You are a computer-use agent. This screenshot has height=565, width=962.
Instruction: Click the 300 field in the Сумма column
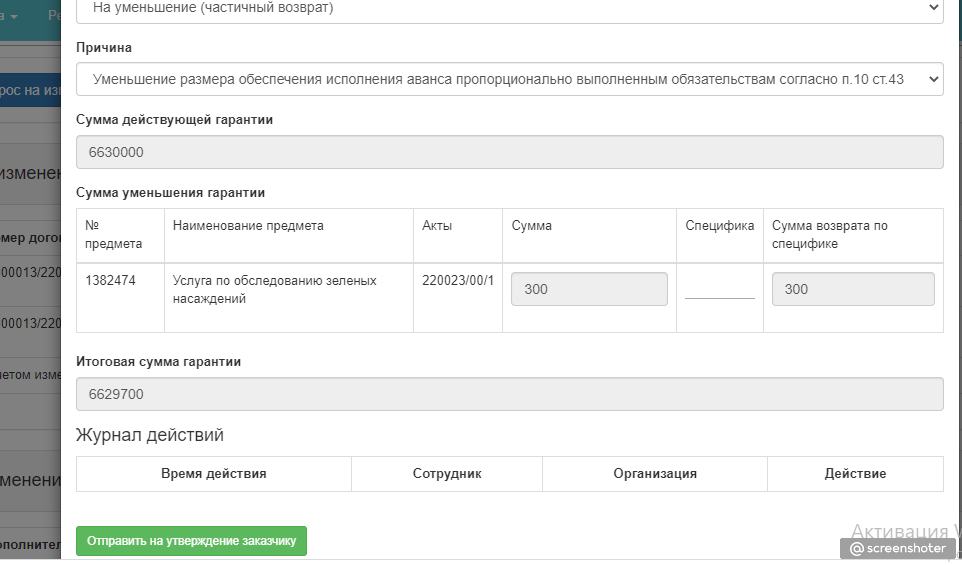click(x=589, y=289)
